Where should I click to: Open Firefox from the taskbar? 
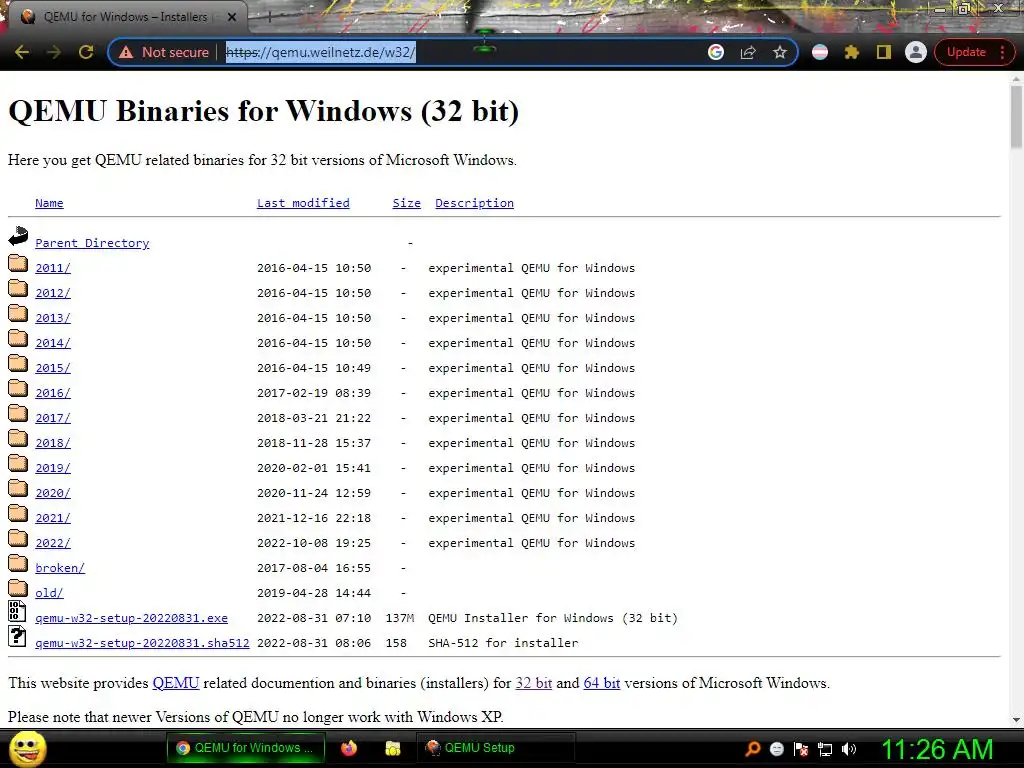coord(349,748)
